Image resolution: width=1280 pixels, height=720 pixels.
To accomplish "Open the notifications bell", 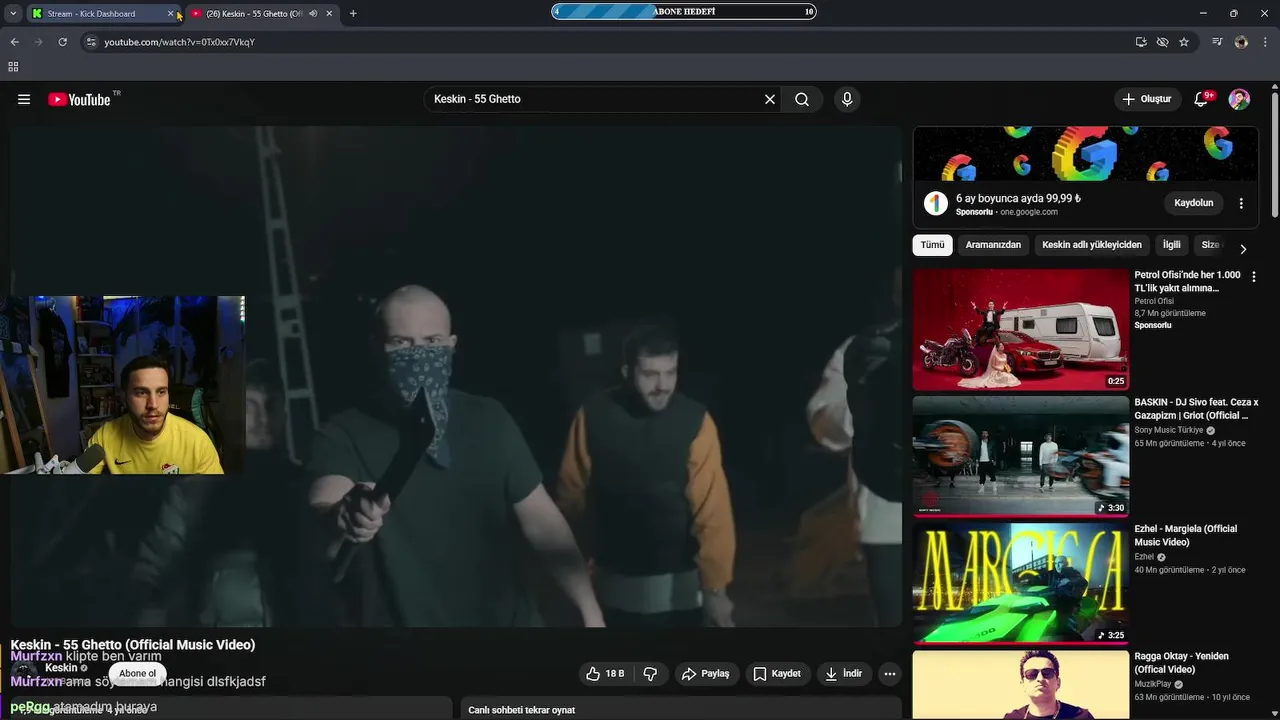I will (1202, 99).
